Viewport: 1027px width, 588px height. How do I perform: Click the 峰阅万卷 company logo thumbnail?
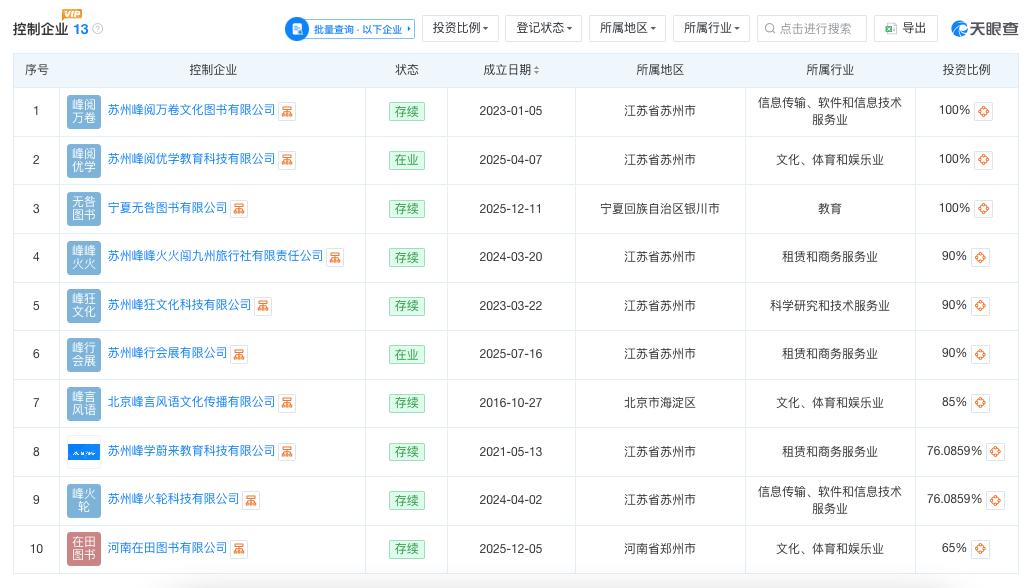pos(84,111)
